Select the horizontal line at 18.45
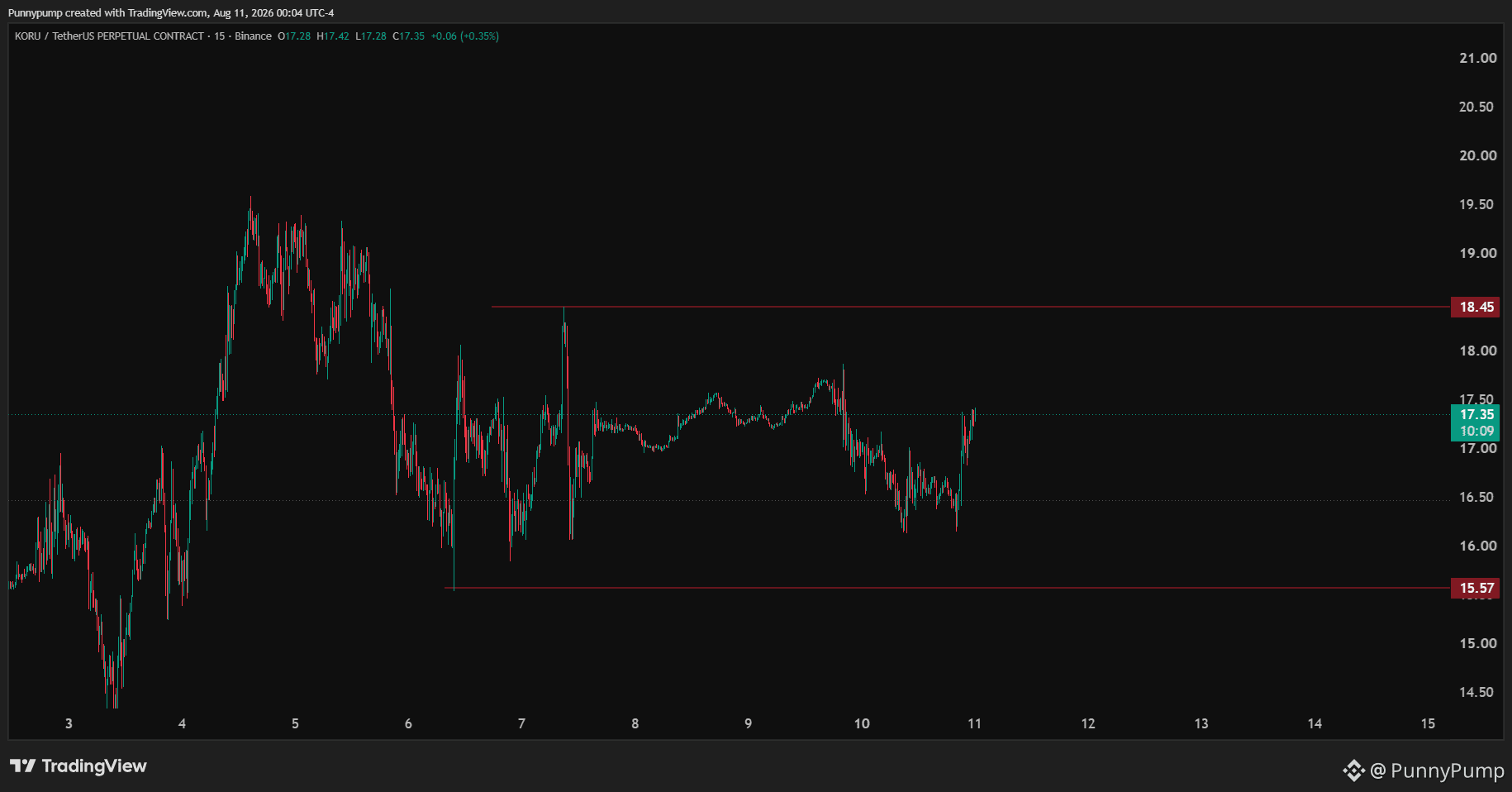 click(971, 307)
